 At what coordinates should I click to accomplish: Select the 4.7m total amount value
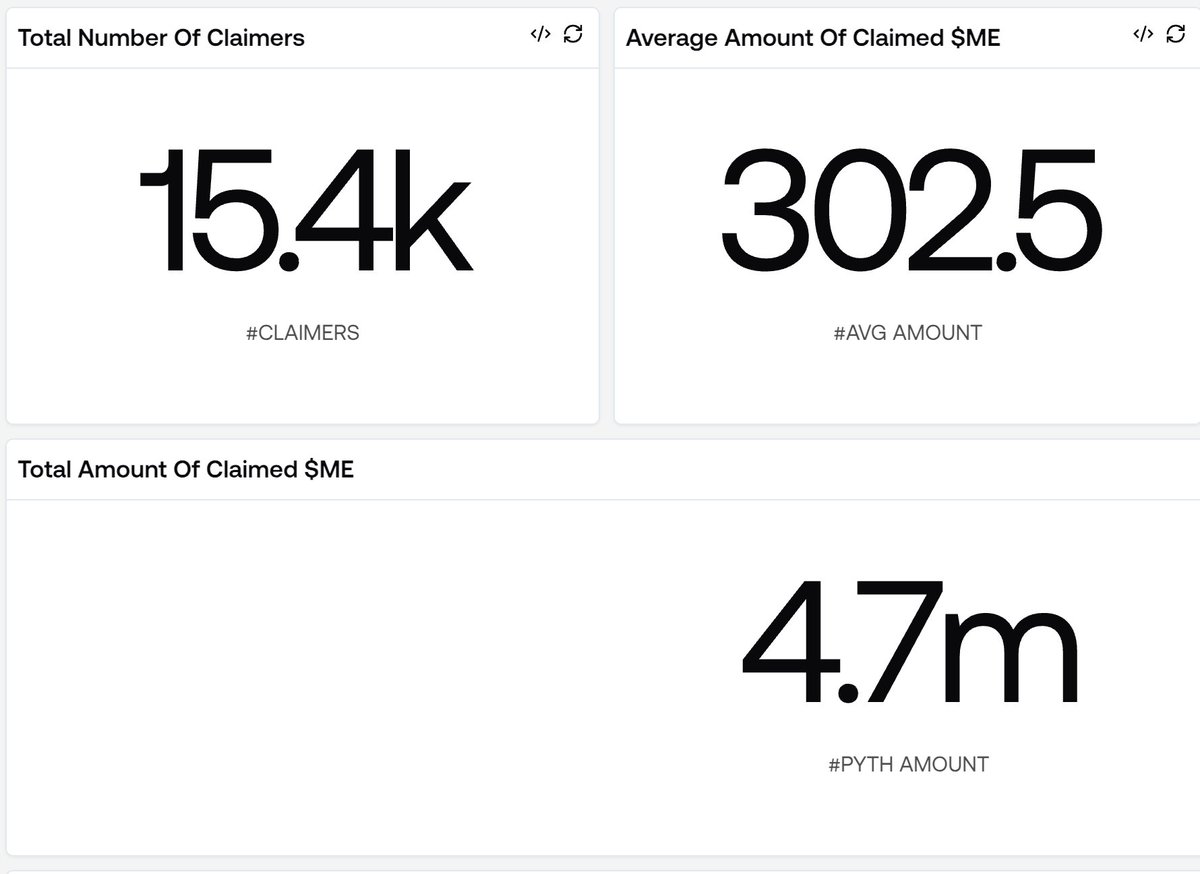910,641
